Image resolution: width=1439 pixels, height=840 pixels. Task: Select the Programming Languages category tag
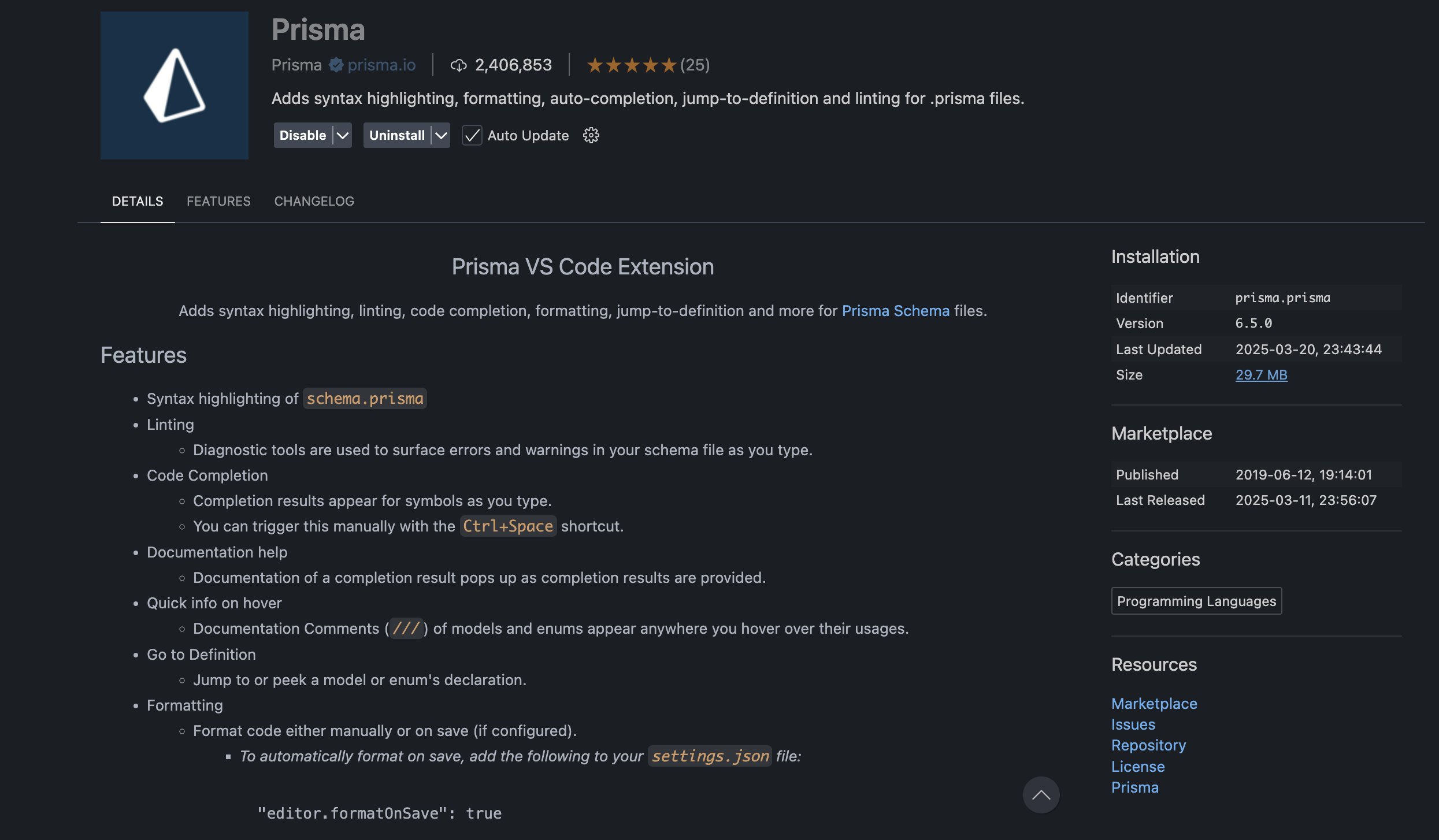click(x=1196, y=601)
